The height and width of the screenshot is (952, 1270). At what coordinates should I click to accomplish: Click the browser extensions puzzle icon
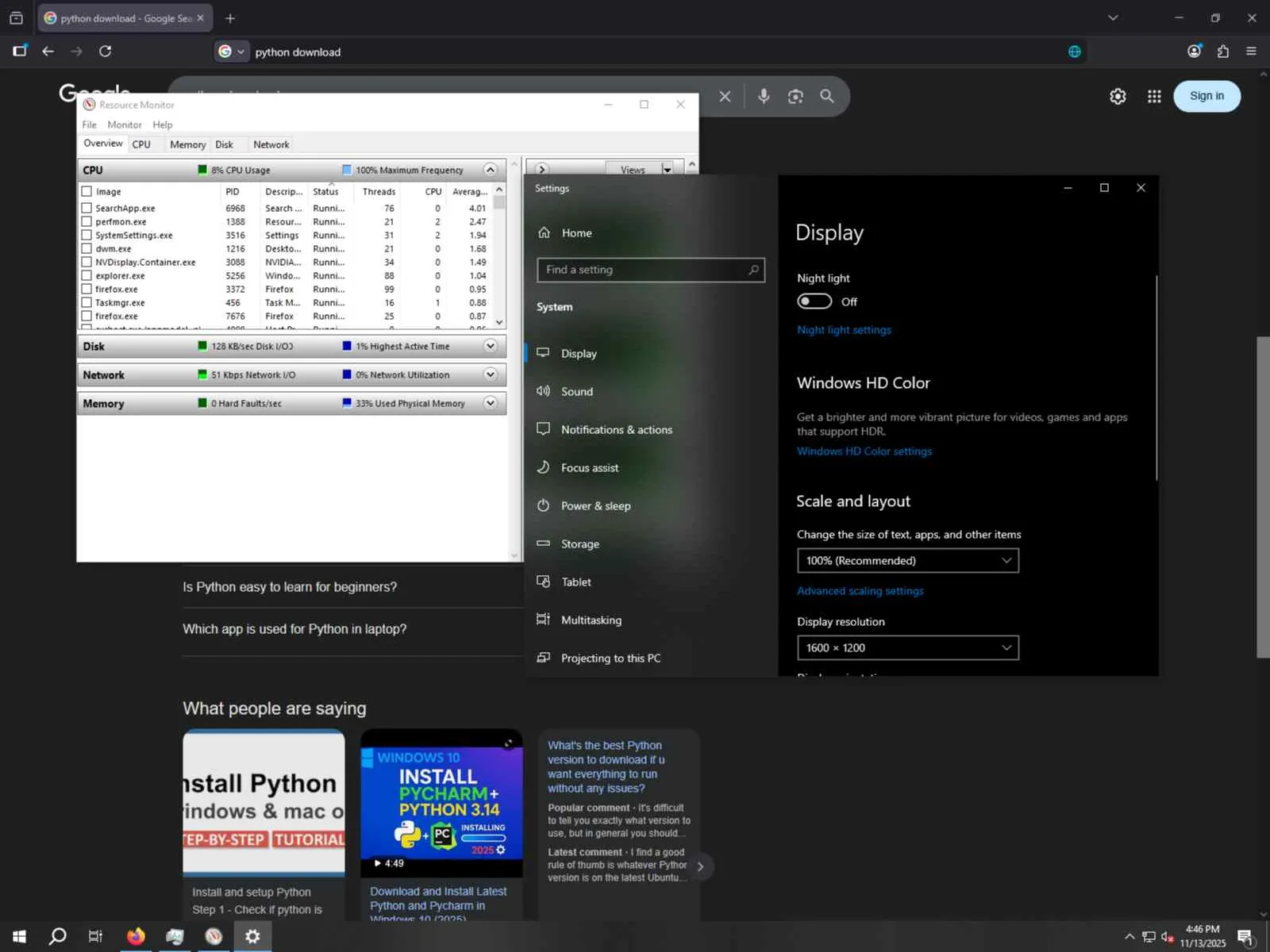pyautogui.click(x=1223, y=52)
